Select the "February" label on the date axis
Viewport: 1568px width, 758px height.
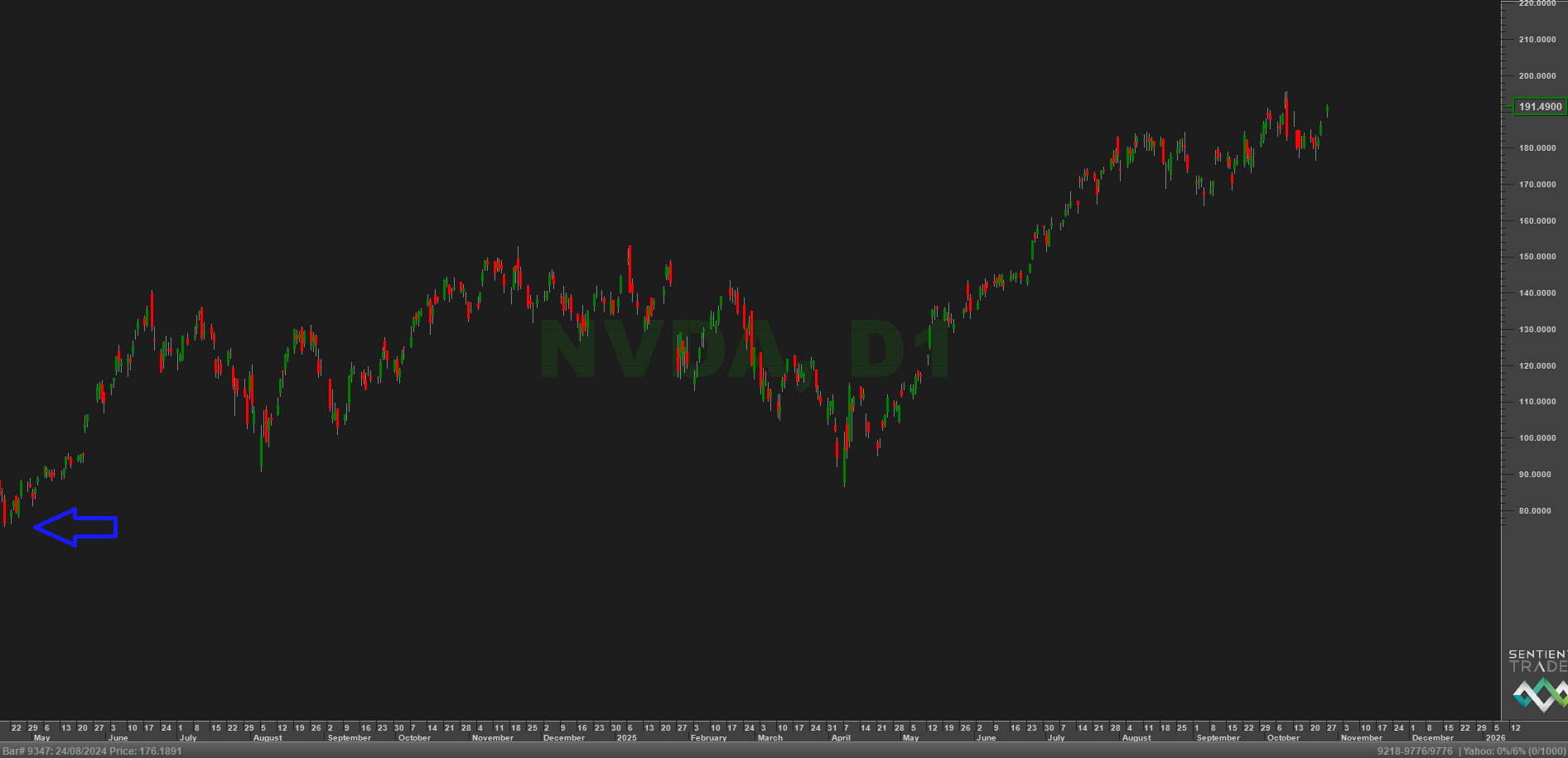[708, 738]
